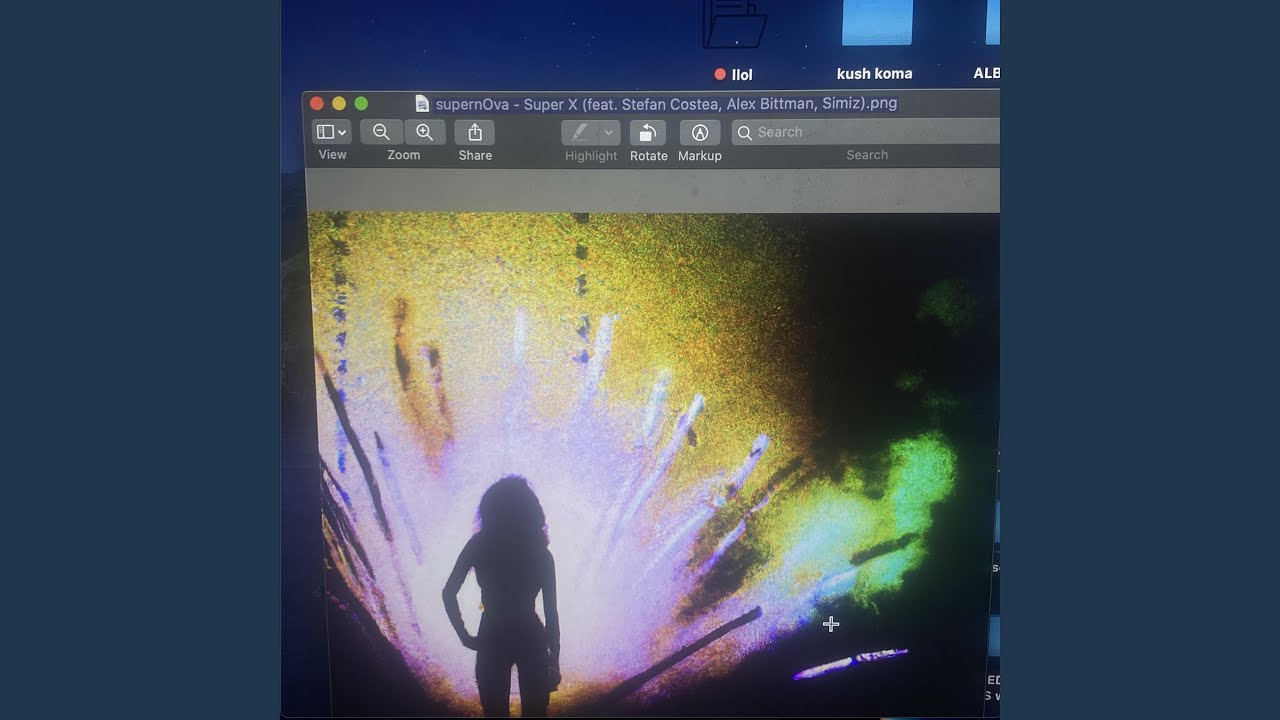Click the document proxy icon in title bar
The height and width of the screenshot is (720, 1280).
422,103
